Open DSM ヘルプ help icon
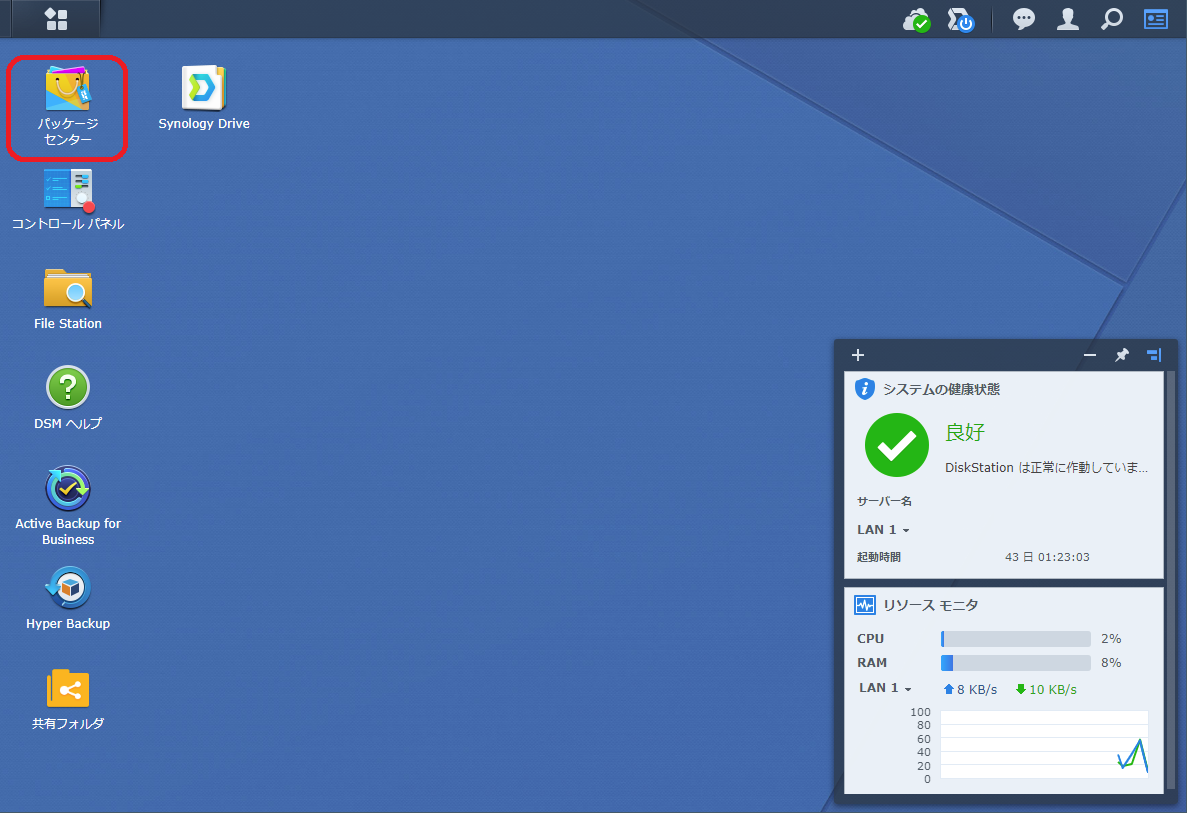 pos(67,399)
